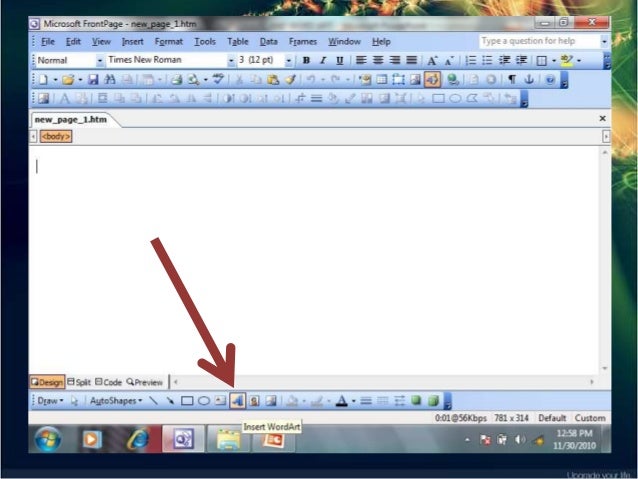Image resolution: width=638 pixels, height=479 pixels.
Task: Select the Oval tool in bottom Drawing toolbar
Action: click(203, 401)
